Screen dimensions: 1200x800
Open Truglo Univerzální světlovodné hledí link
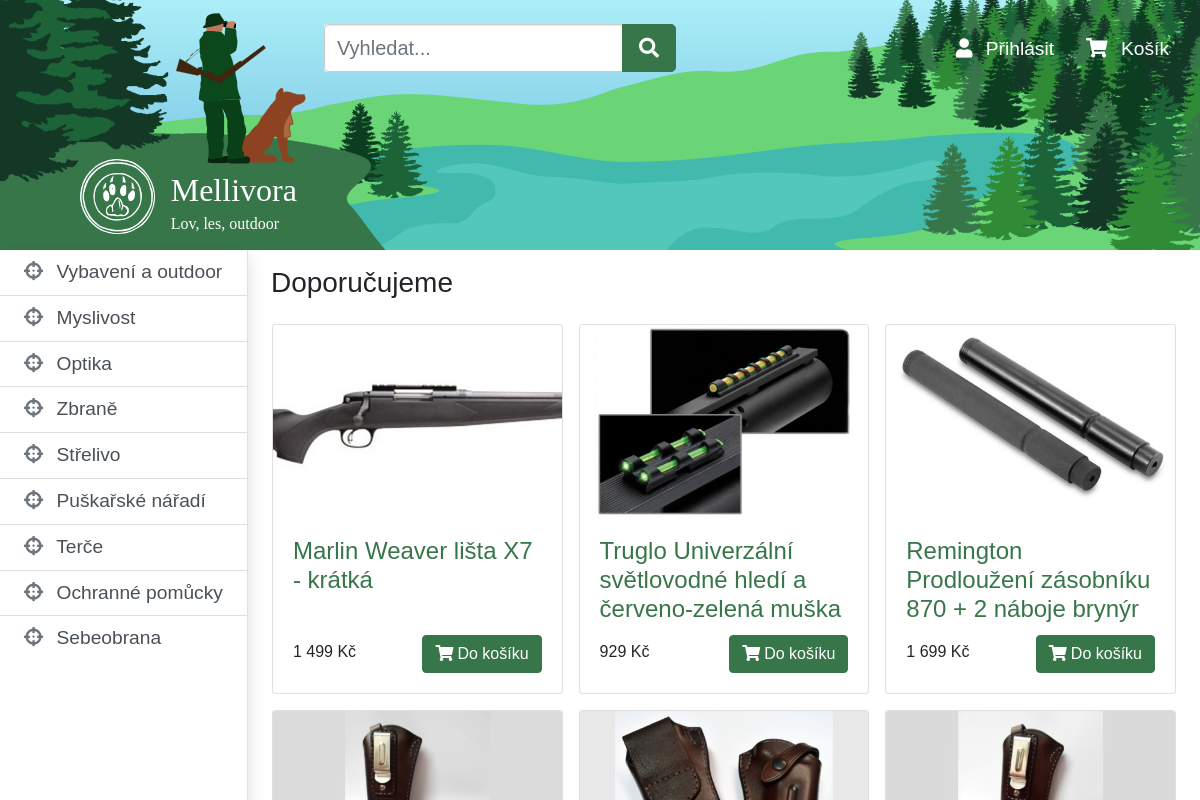(x=720, y=580)
